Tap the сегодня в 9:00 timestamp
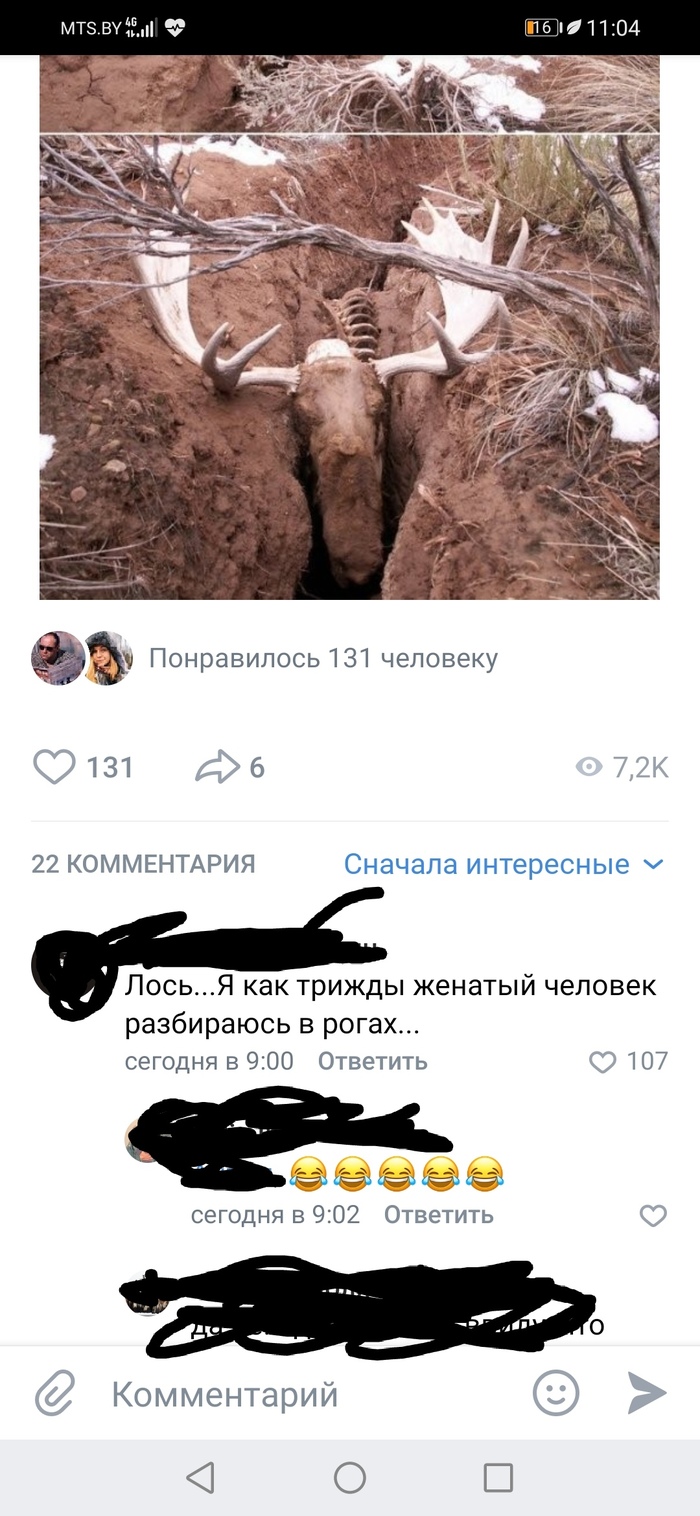This screenshot has width=700, height=1516. (x=209, y=1061)
